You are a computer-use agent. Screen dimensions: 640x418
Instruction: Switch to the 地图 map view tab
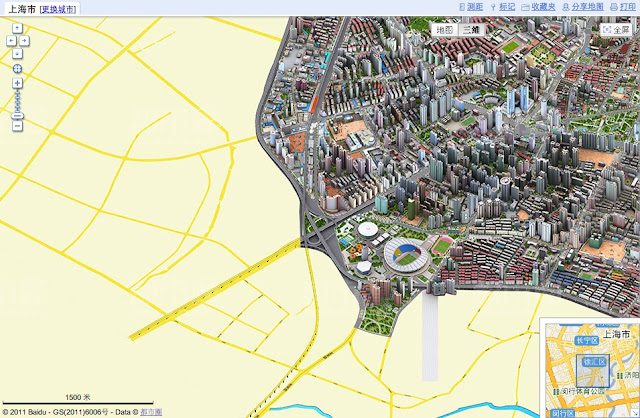(x=444, y=30)
